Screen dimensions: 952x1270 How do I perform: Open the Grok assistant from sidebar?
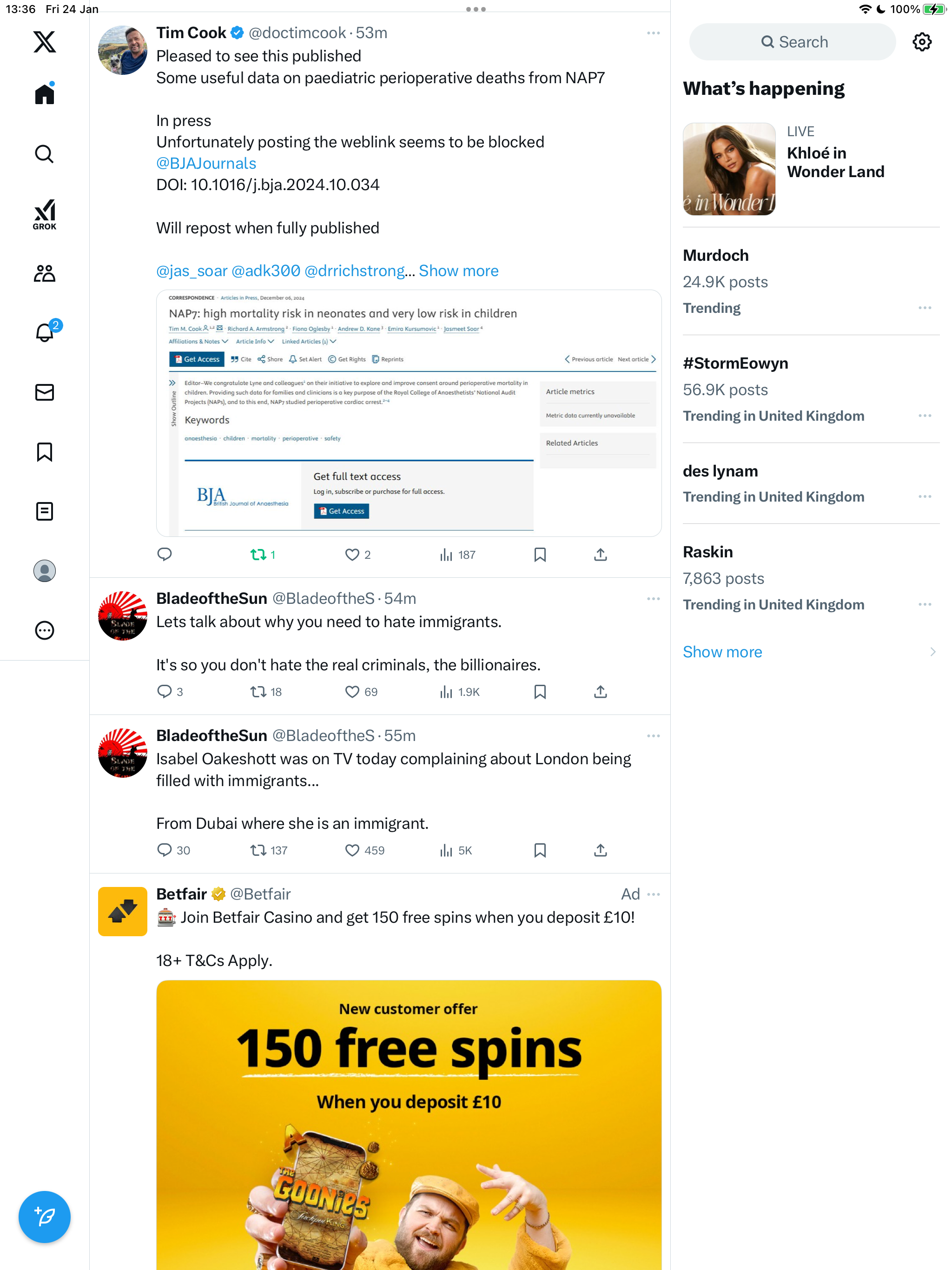tap(44, 214)
